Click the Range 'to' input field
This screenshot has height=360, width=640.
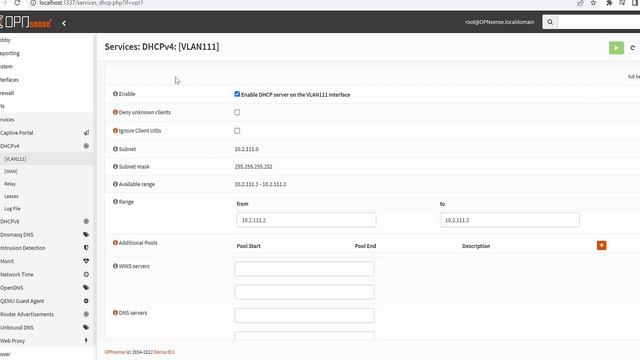pyautogui.click(x=509, y=220)
